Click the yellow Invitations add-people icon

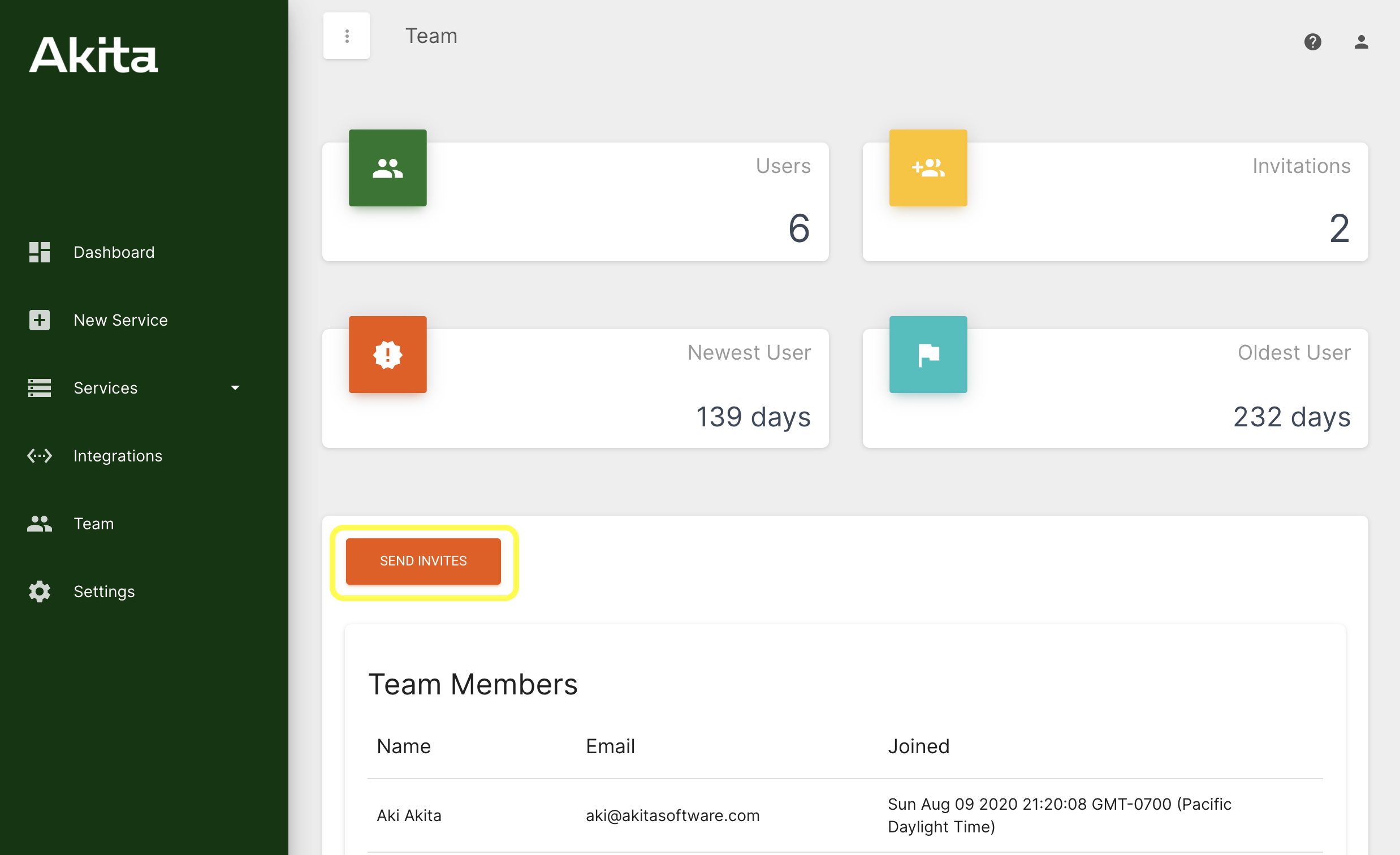point(928,168)
